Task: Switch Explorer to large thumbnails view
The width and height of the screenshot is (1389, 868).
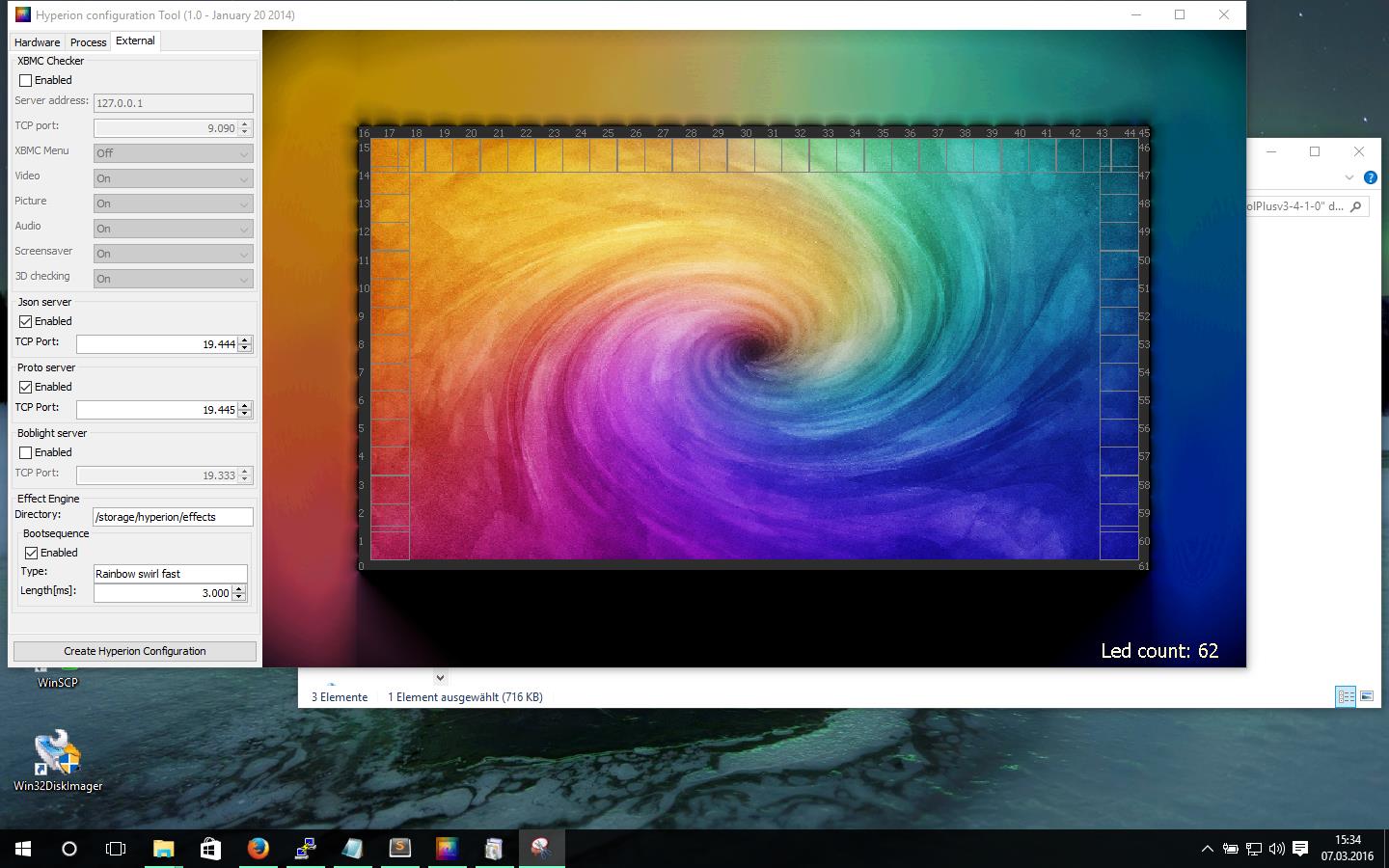Action: (1367, 696)
